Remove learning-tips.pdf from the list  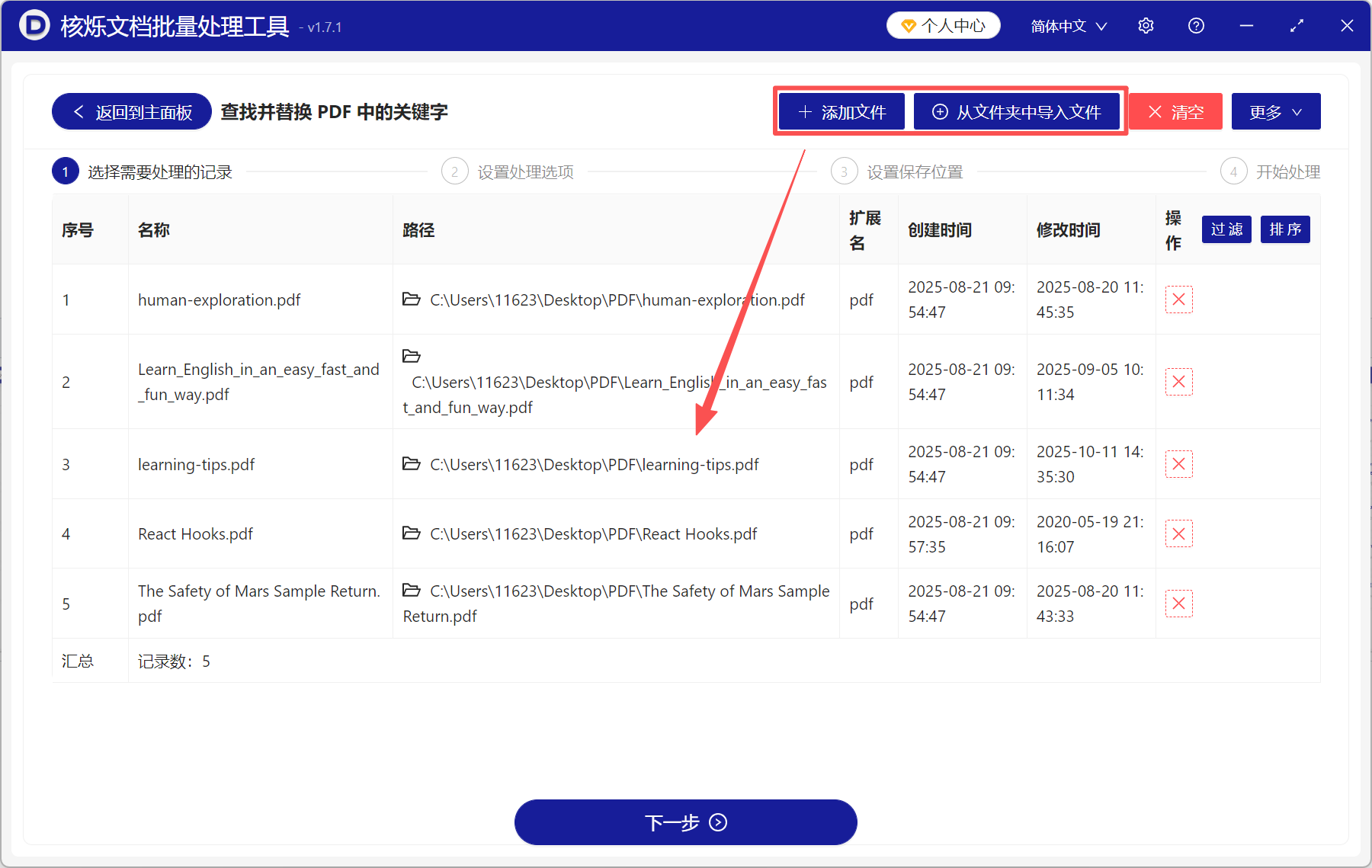(x=1179, y=463)
